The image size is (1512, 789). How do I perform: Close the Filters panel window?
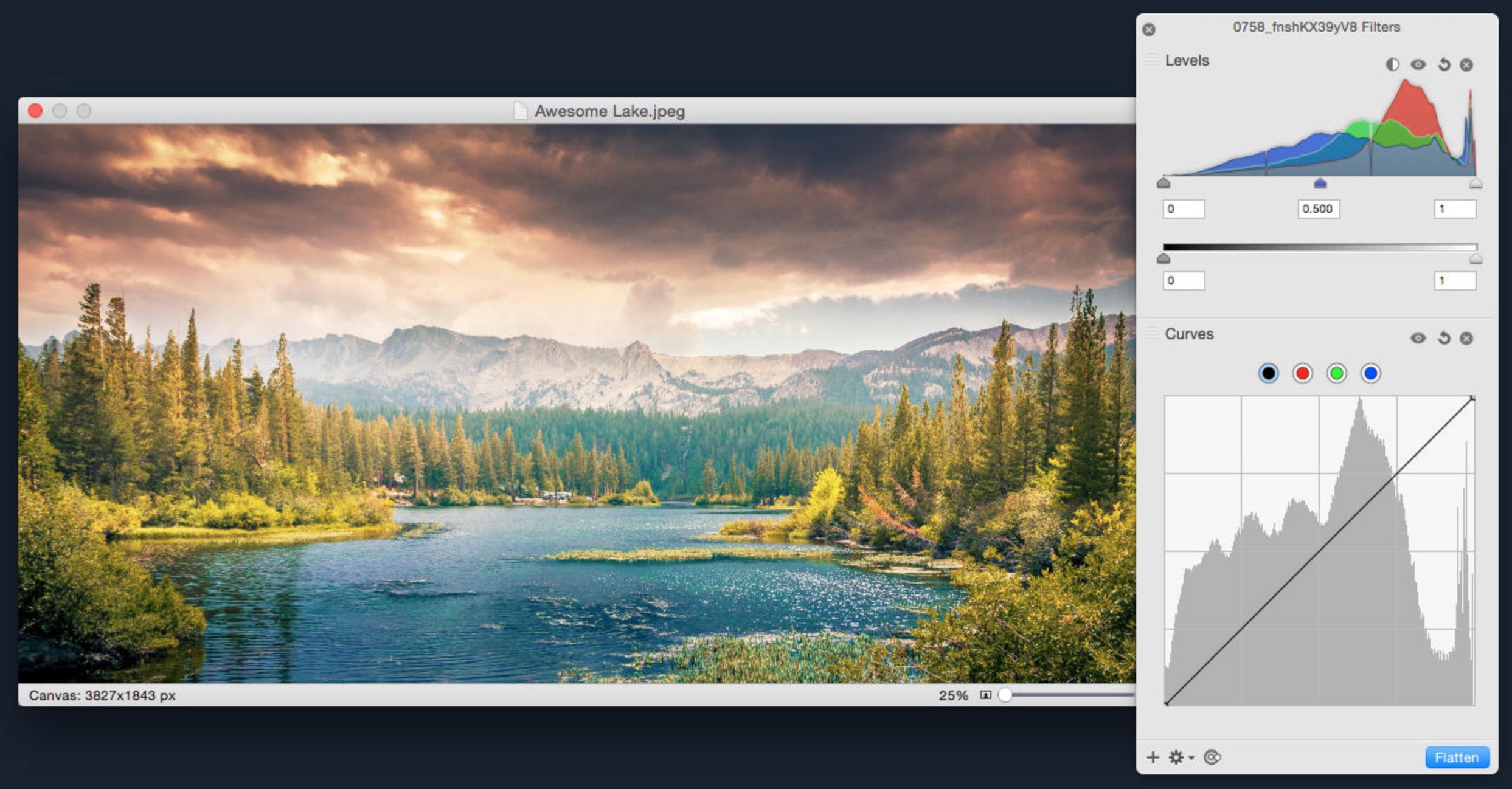click(1148, 29)
